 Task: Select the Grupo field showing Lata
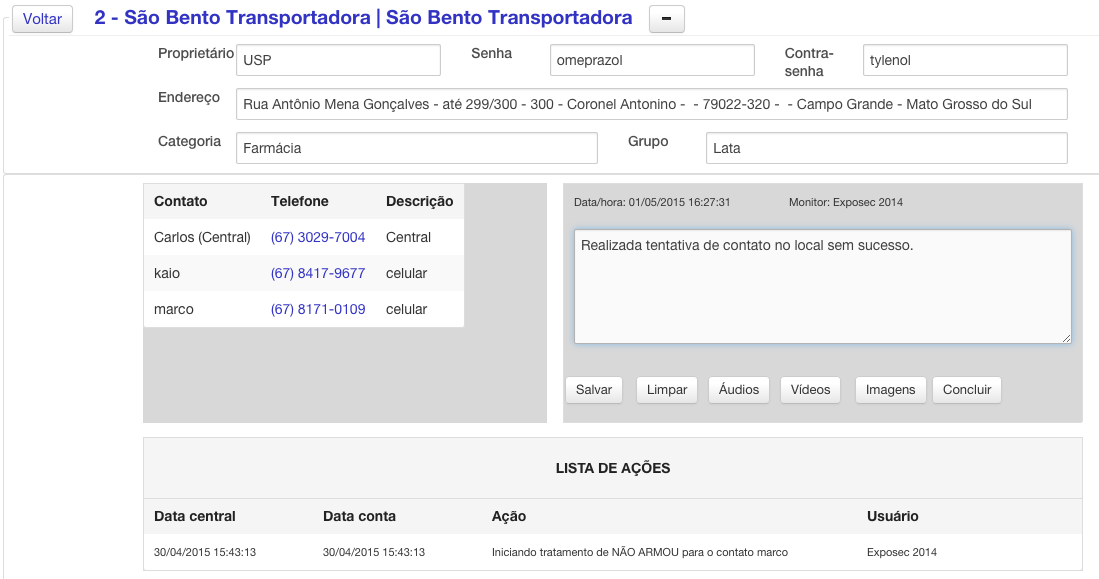click(x=887, y=148)
